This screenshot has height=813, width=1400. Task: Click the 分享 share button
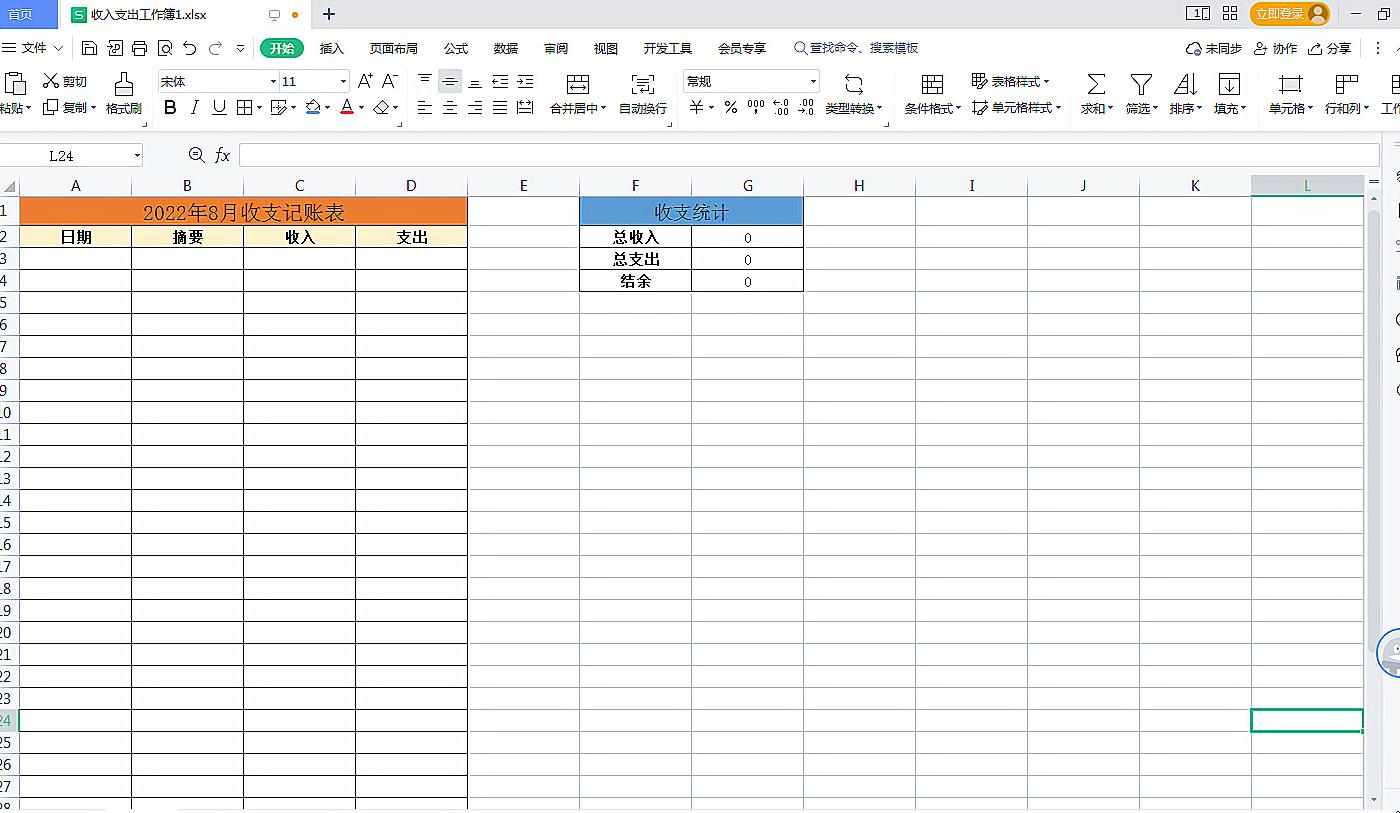pos(1333,47)
